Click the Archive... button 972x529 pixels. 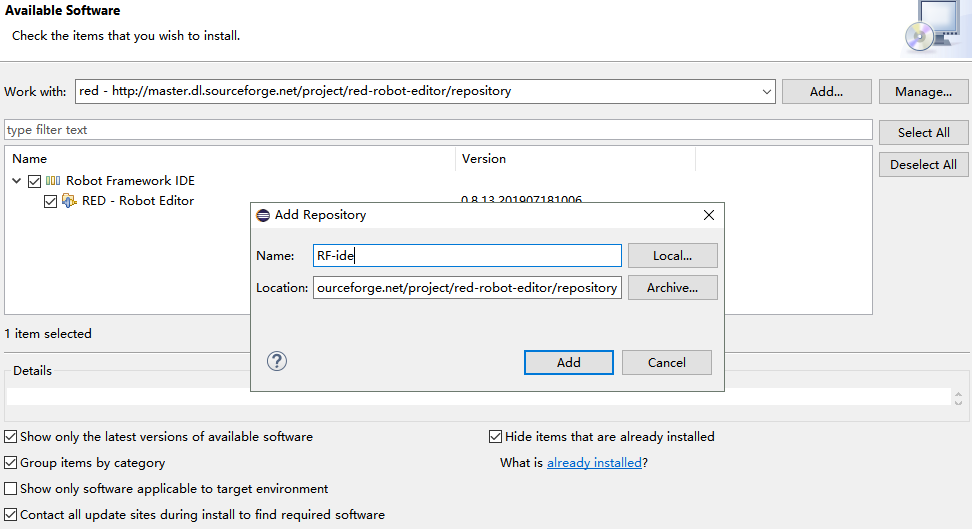tap(672, 288)
